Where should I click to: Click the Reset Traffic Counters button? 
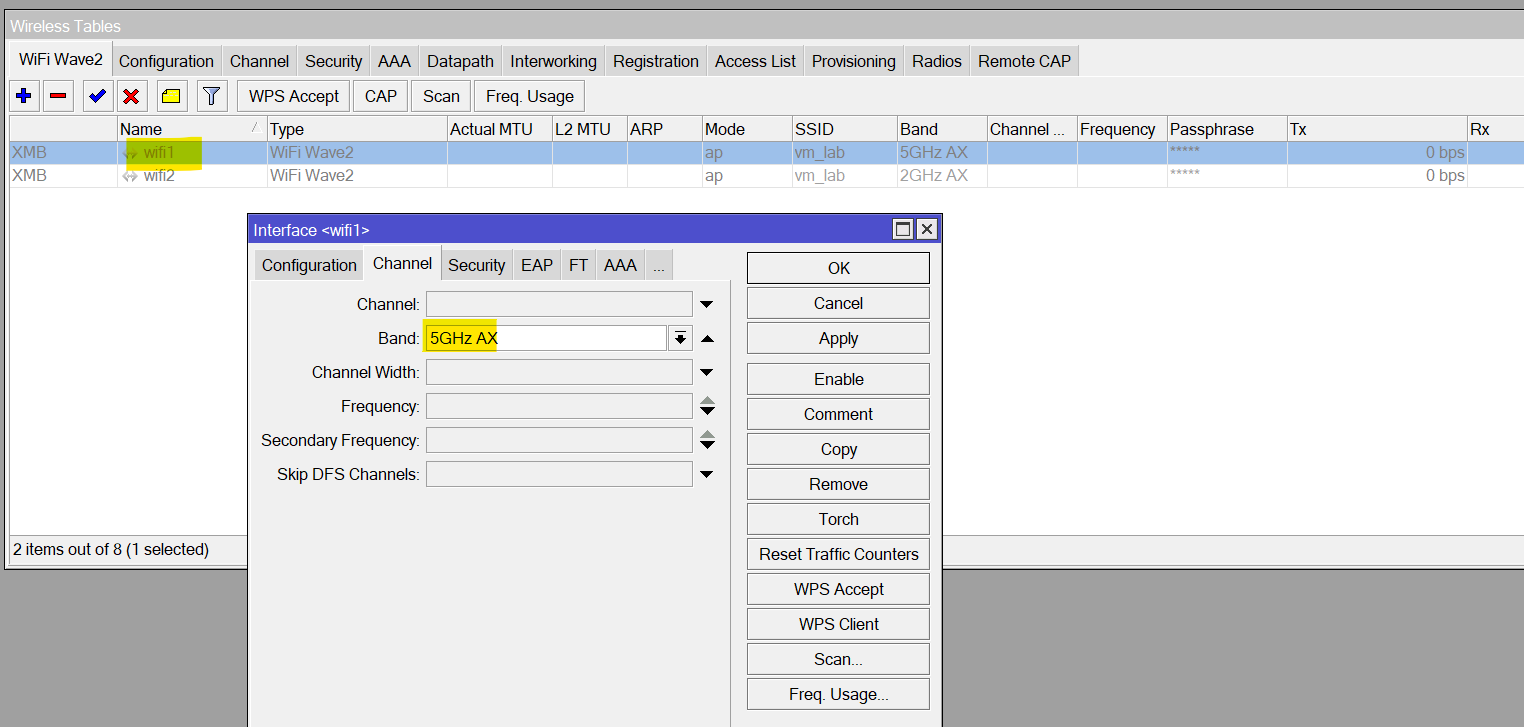(x=838, y=553)
